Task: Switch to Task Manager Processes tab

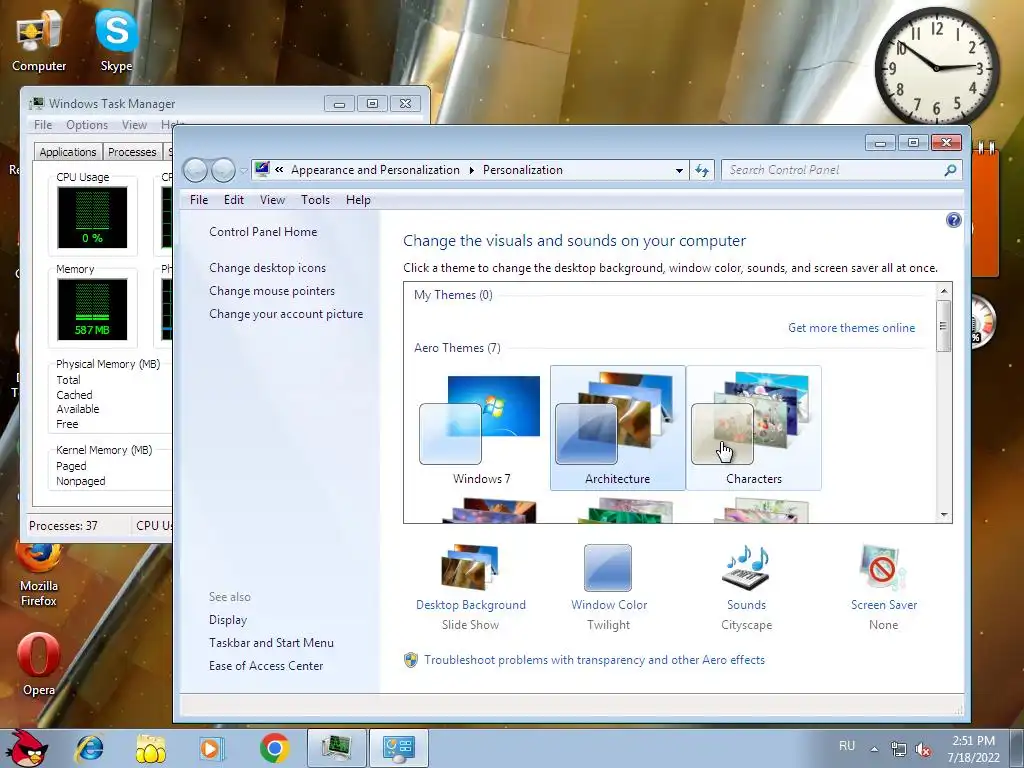Action: (132, 152)
